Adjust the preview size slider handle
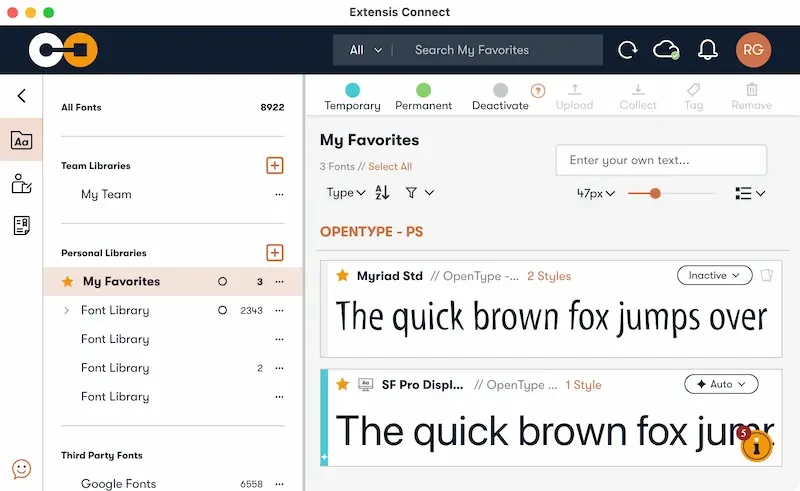800x491 pixels. click(655, 193)
